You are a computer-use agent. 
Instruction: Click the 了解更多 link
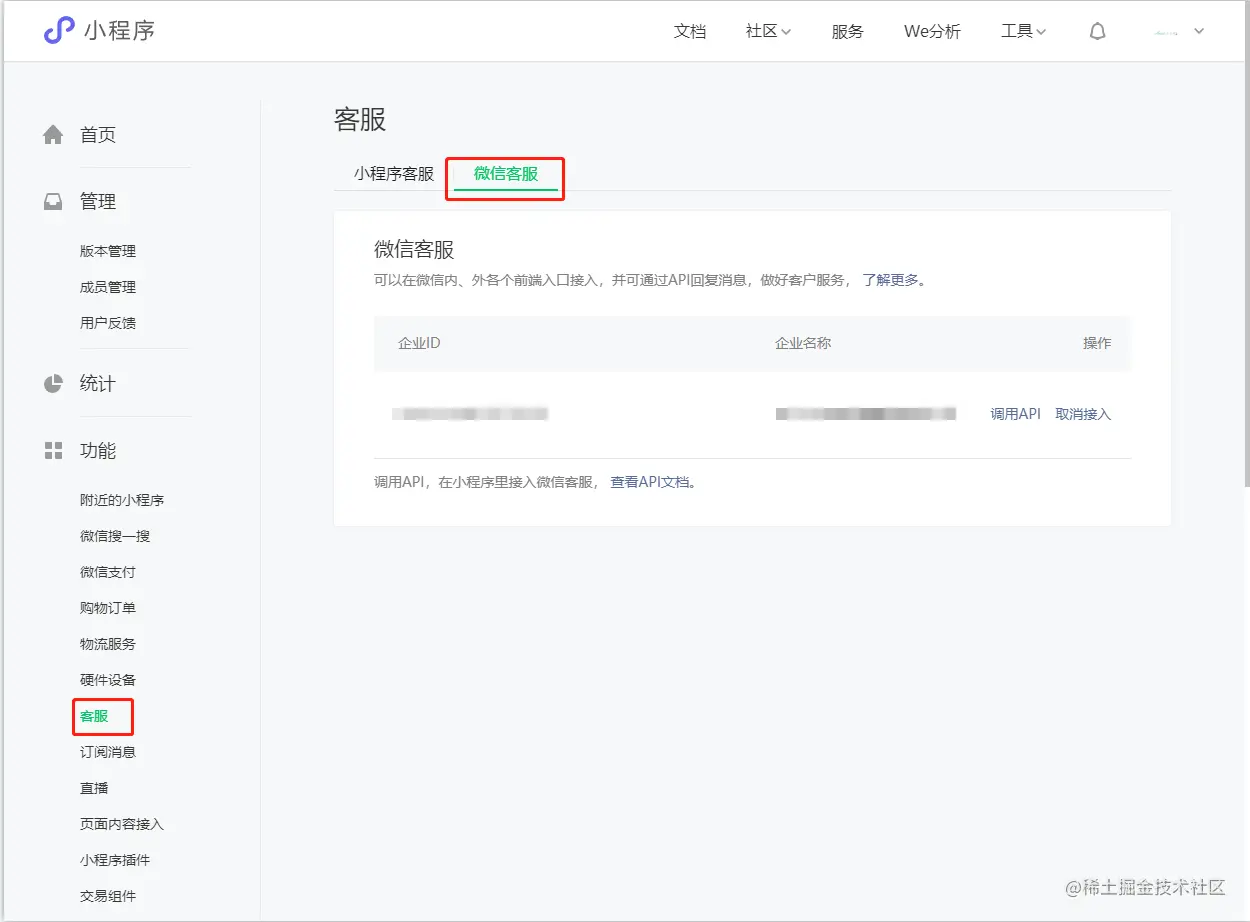coord(890,280)
